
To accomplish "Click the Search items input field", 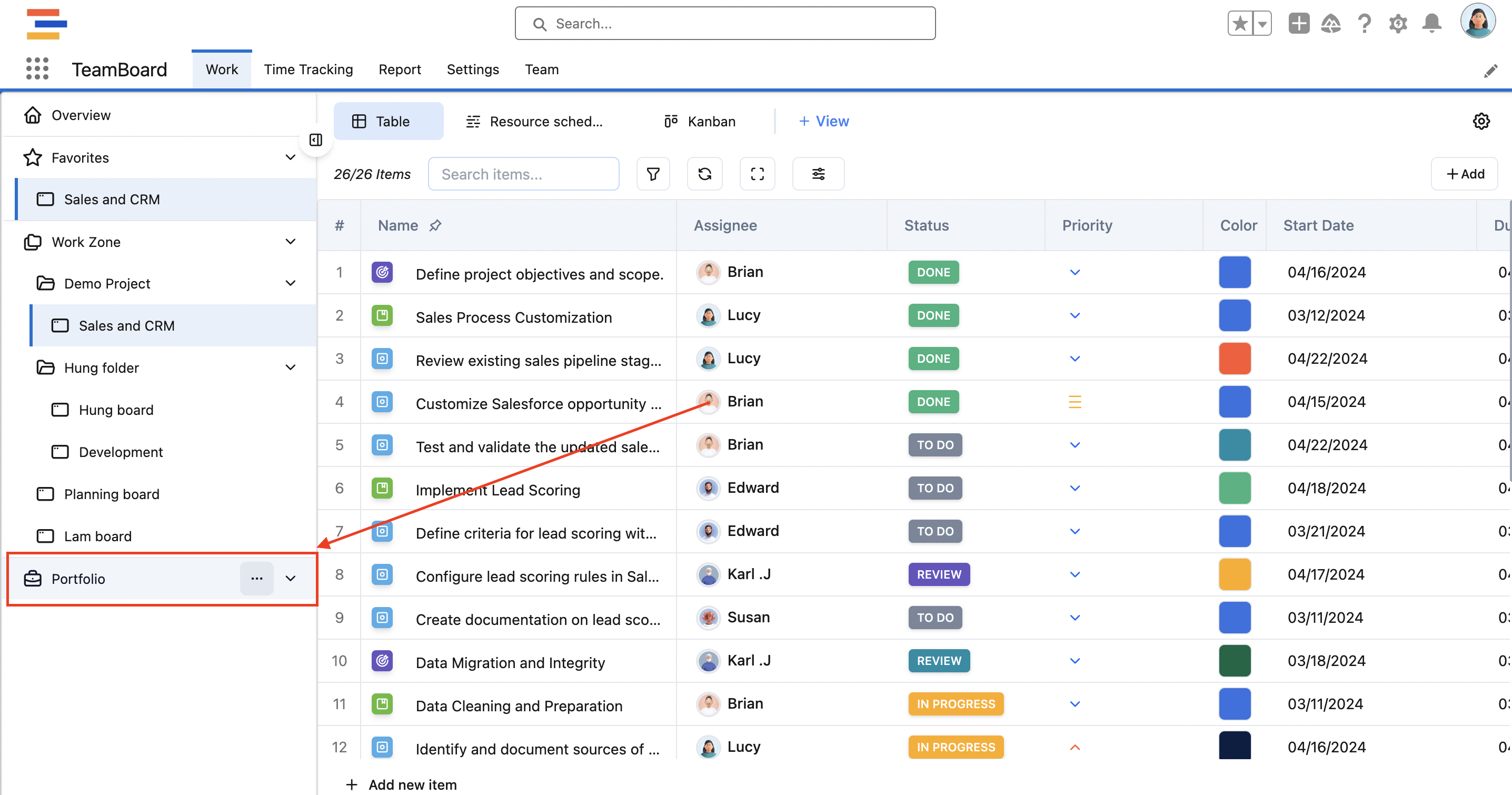I will click(523, 174).
